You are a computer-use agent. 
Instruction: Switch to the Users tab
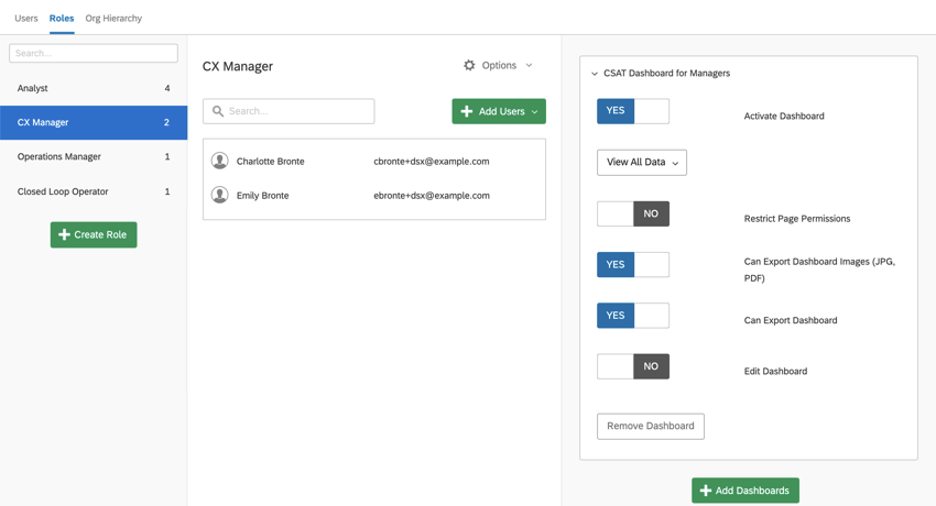click(x=26, y=18)
